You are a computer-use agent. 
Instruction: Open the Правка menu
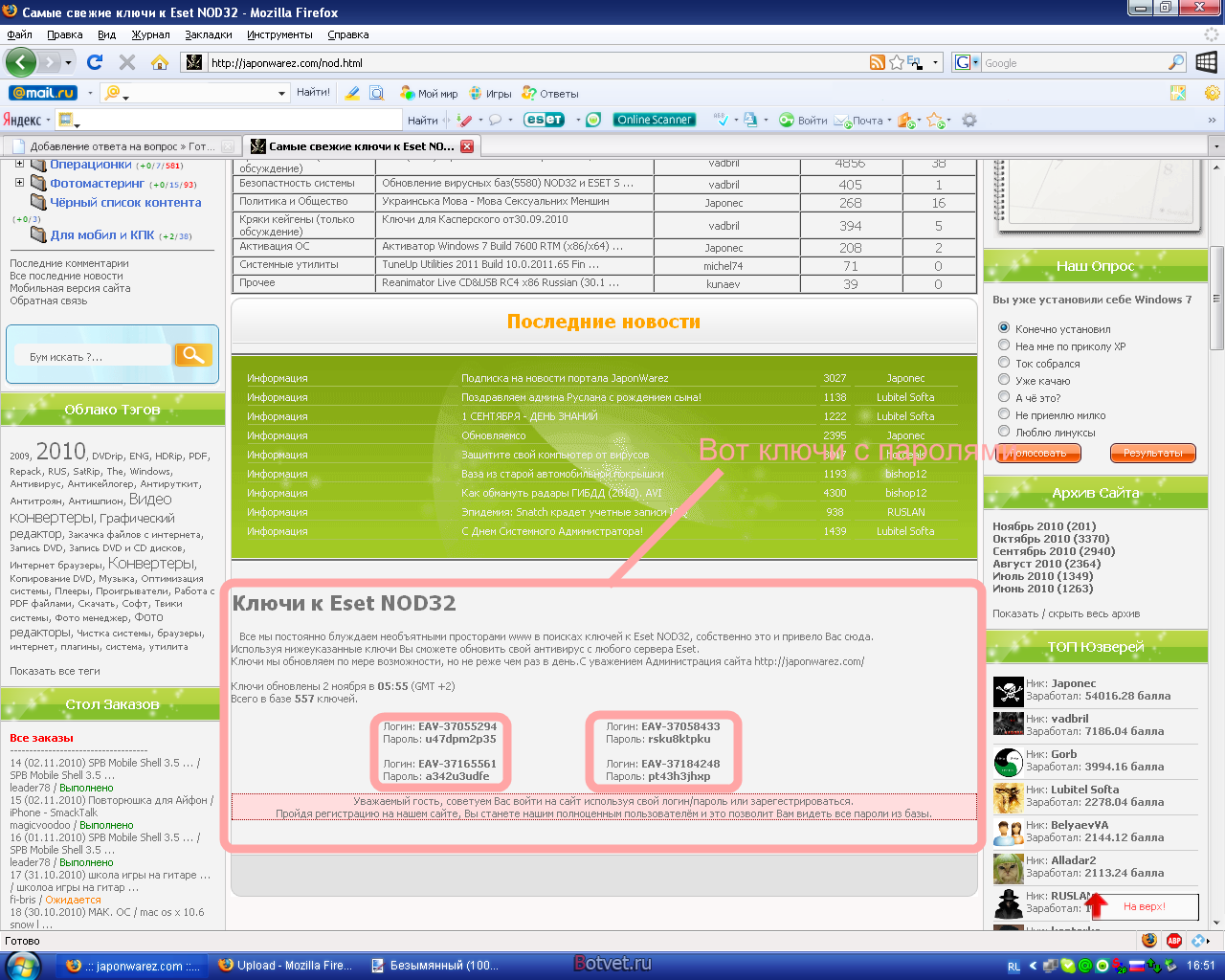64,34
